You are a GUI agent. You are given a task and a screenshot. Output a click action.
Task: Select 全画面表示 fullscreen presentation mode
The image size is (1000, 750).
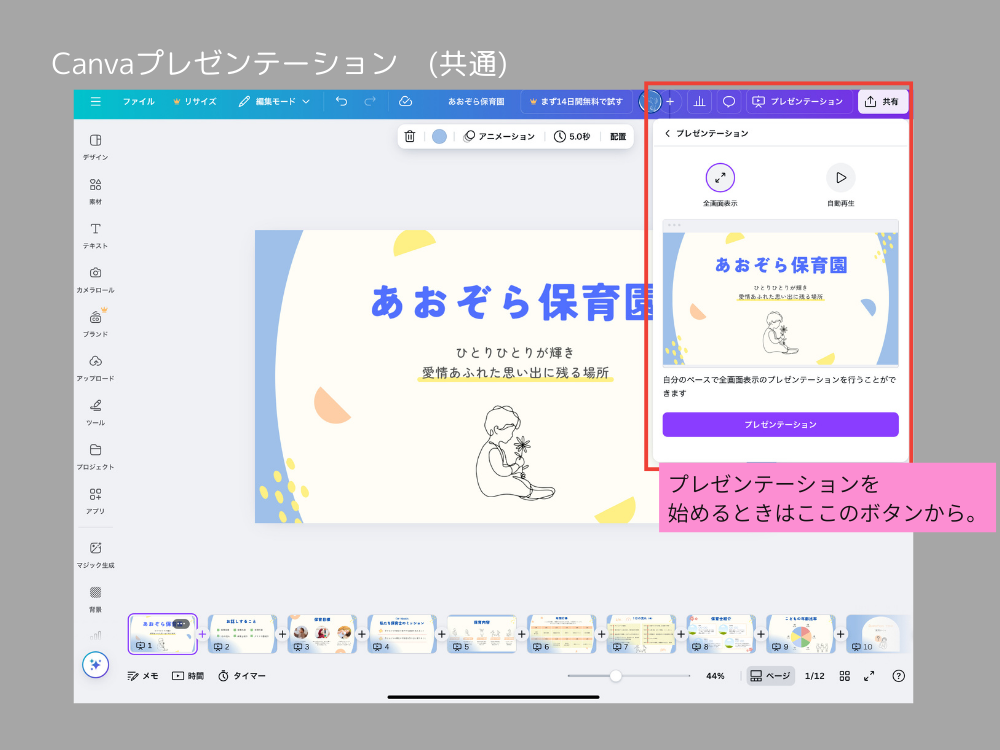click(720, 178)
